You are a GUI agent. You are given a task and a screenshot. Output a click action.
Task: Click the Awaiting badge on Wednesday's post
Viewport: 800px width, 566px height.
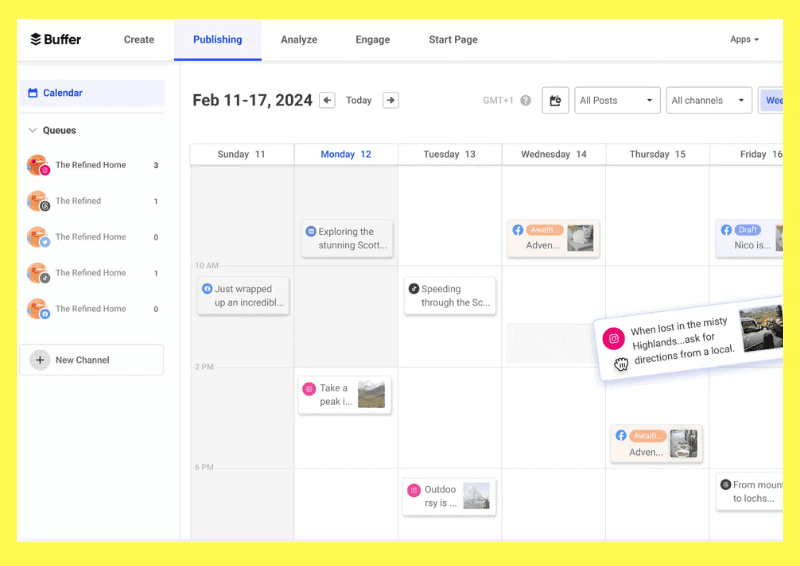pyautogui.click(x=544, y=230)
